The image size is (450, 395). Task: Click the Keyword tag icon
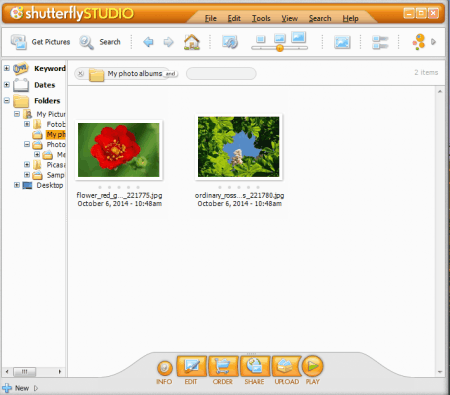pos(21,68)
